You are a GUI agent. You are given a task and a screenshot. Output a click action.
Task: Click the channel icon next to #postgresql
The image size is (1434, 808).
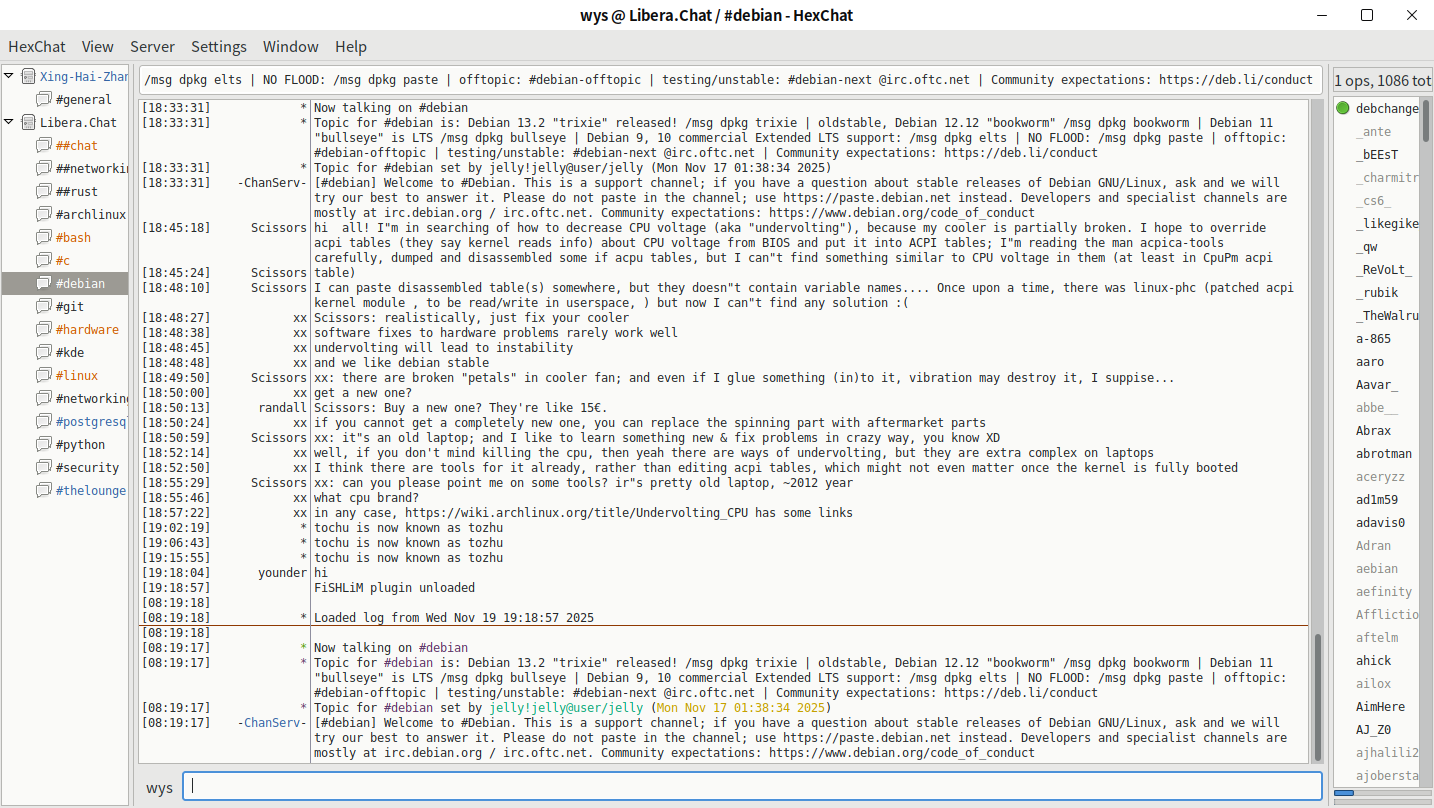(x=43, y=422)
